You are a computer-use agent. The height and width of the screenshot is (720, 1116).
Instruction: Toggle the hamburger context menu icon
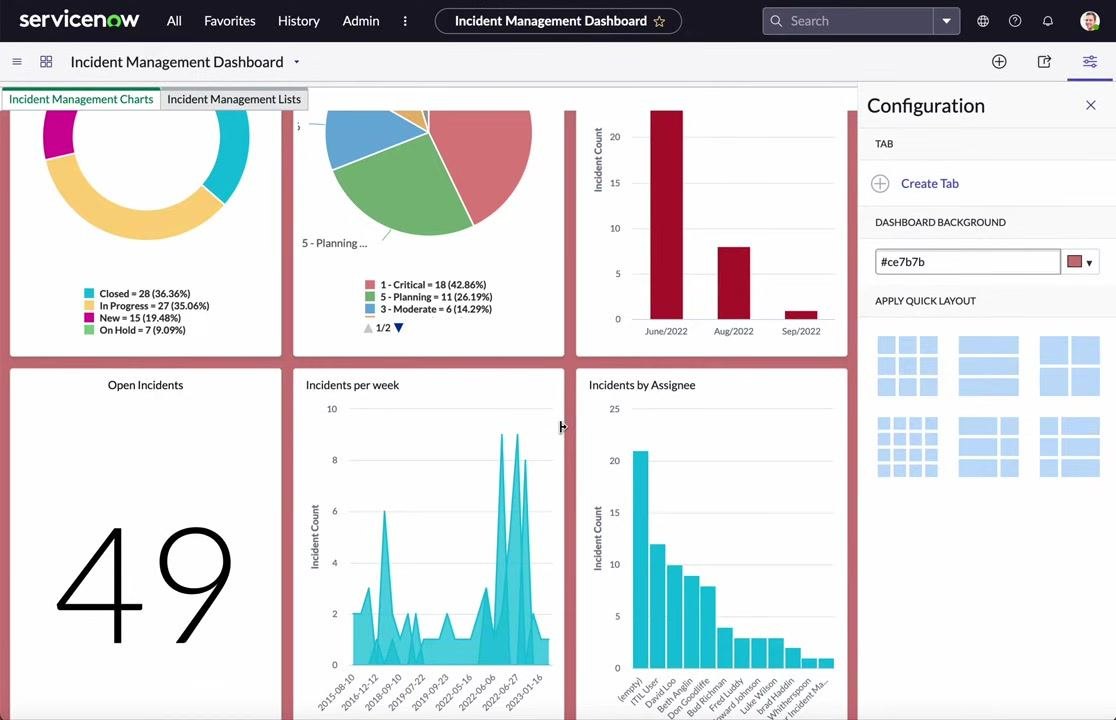[x=17, y=62]
